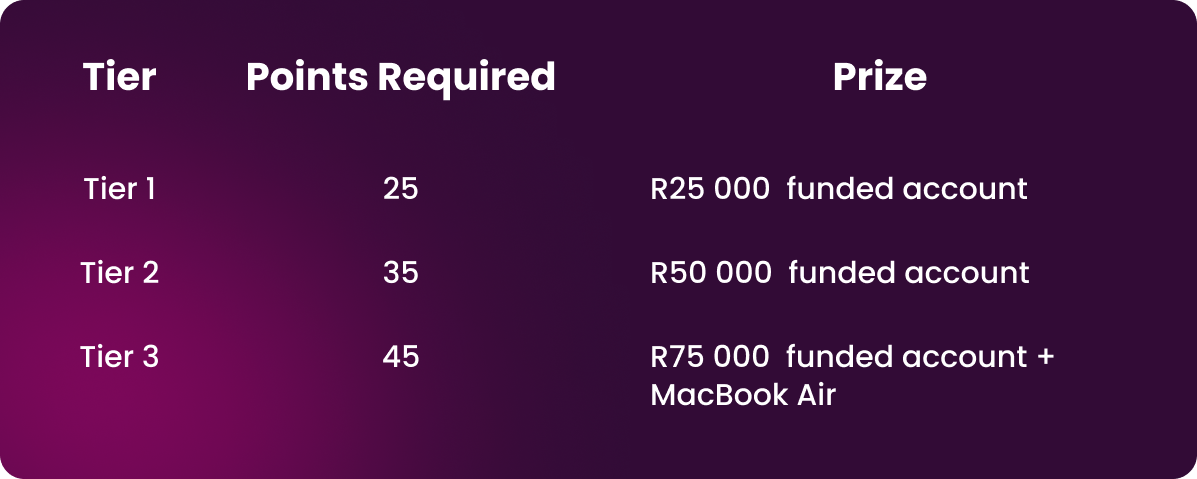1197x479 pixels.
Task: Select 'funded account' text in Tier 3 prize
Action: [906, 356]
